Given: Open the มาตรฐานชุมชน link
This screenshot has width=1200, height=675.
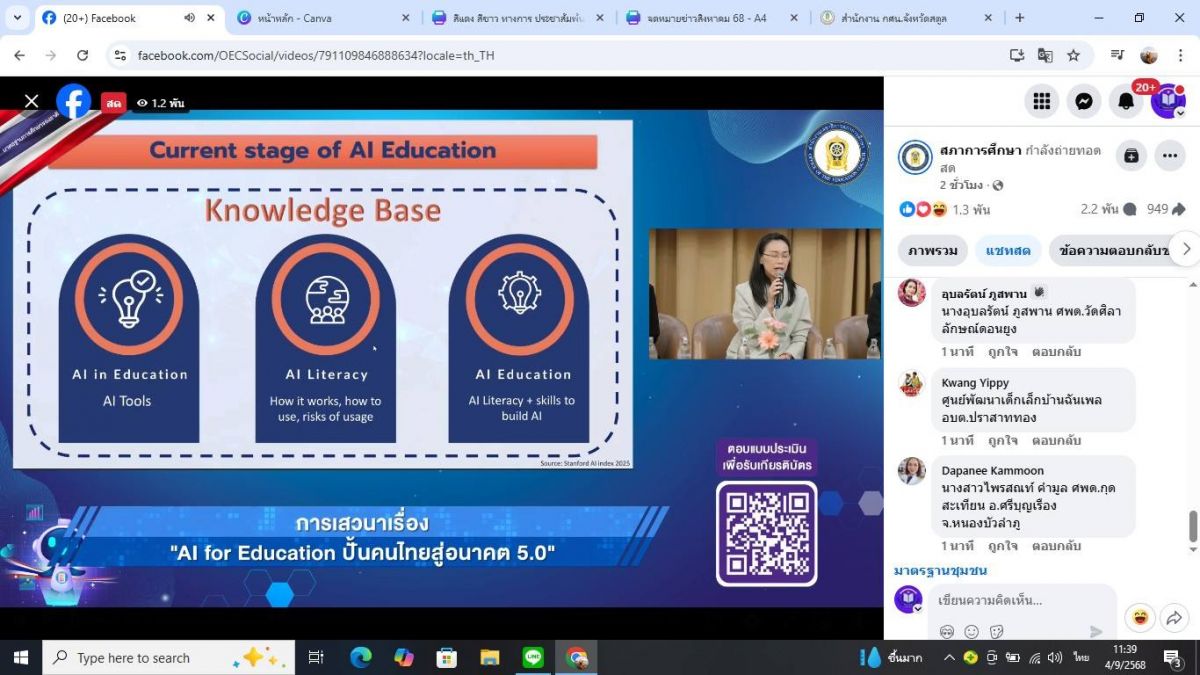Looking at the screenshot, I should pyautogui.click(x=940, y=570).
